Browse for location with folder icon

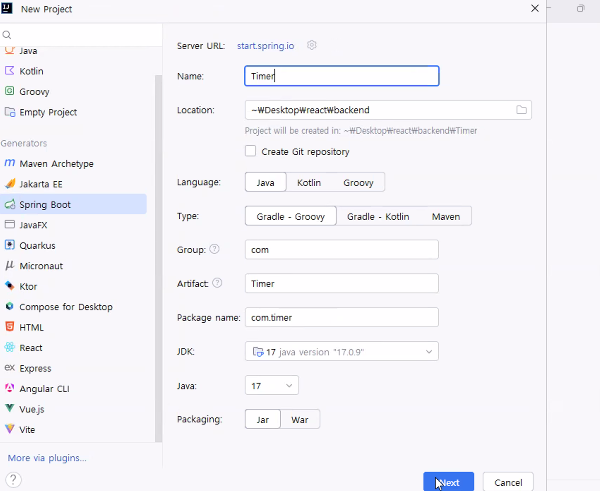click(x=521, y=110)
